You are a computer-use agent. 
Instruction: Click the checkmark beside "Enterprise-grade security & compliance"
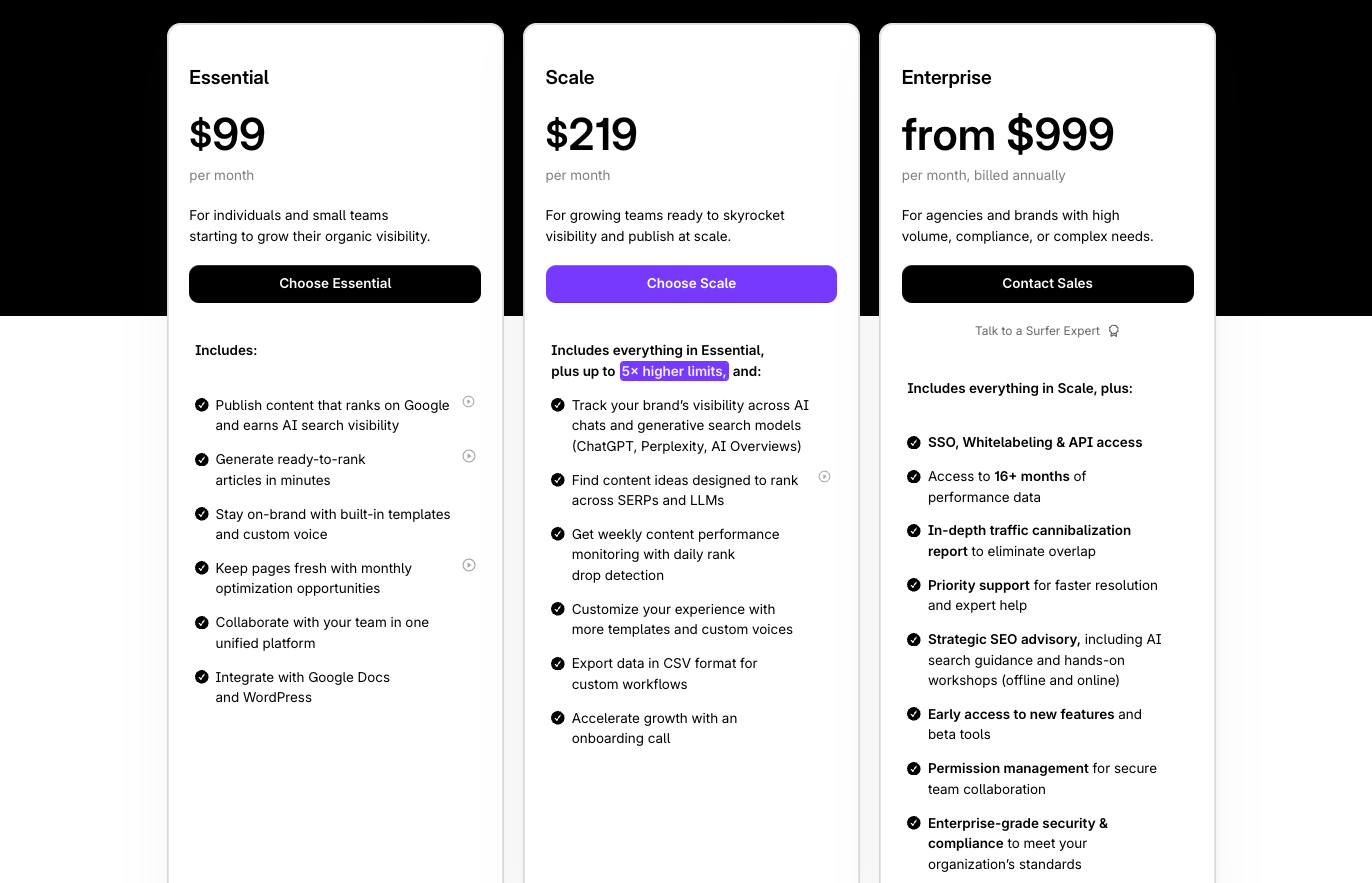click(913, 822)
